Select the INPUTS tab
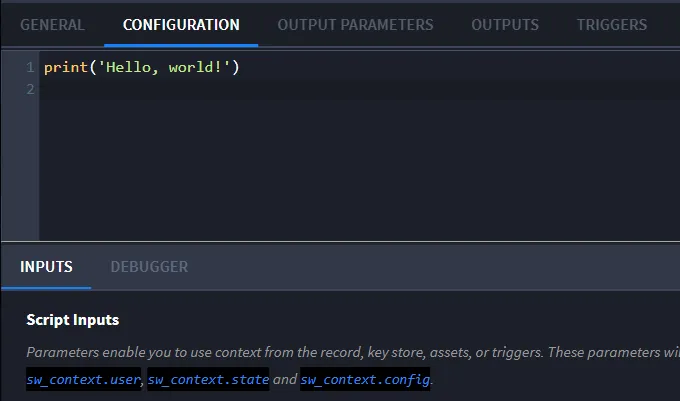 46,267
